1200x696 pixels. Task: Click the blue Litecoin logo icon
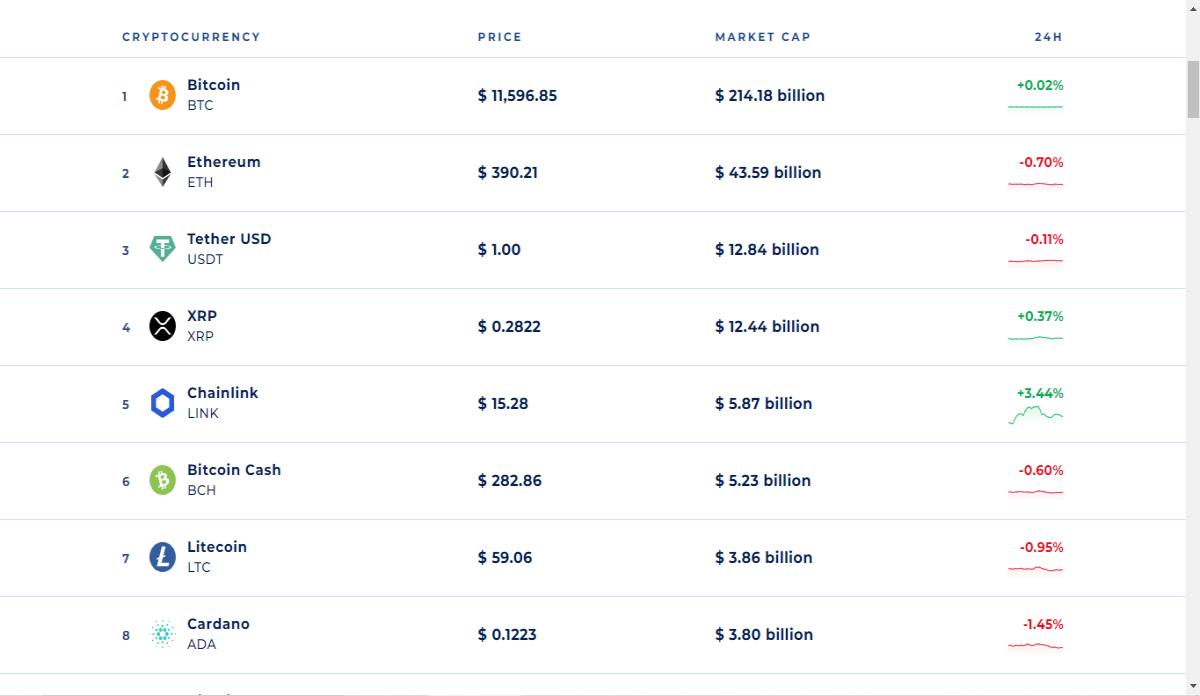pos(162,557)
